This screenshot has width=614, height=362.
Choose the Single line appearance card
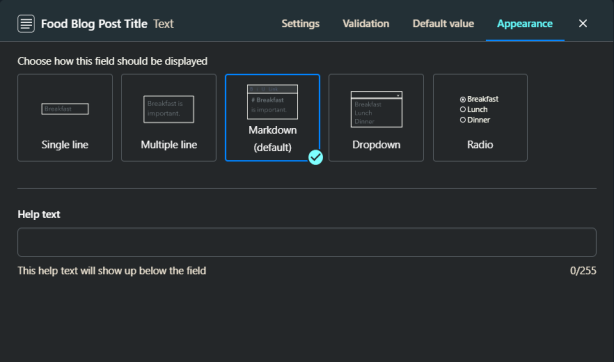[65, 118]
